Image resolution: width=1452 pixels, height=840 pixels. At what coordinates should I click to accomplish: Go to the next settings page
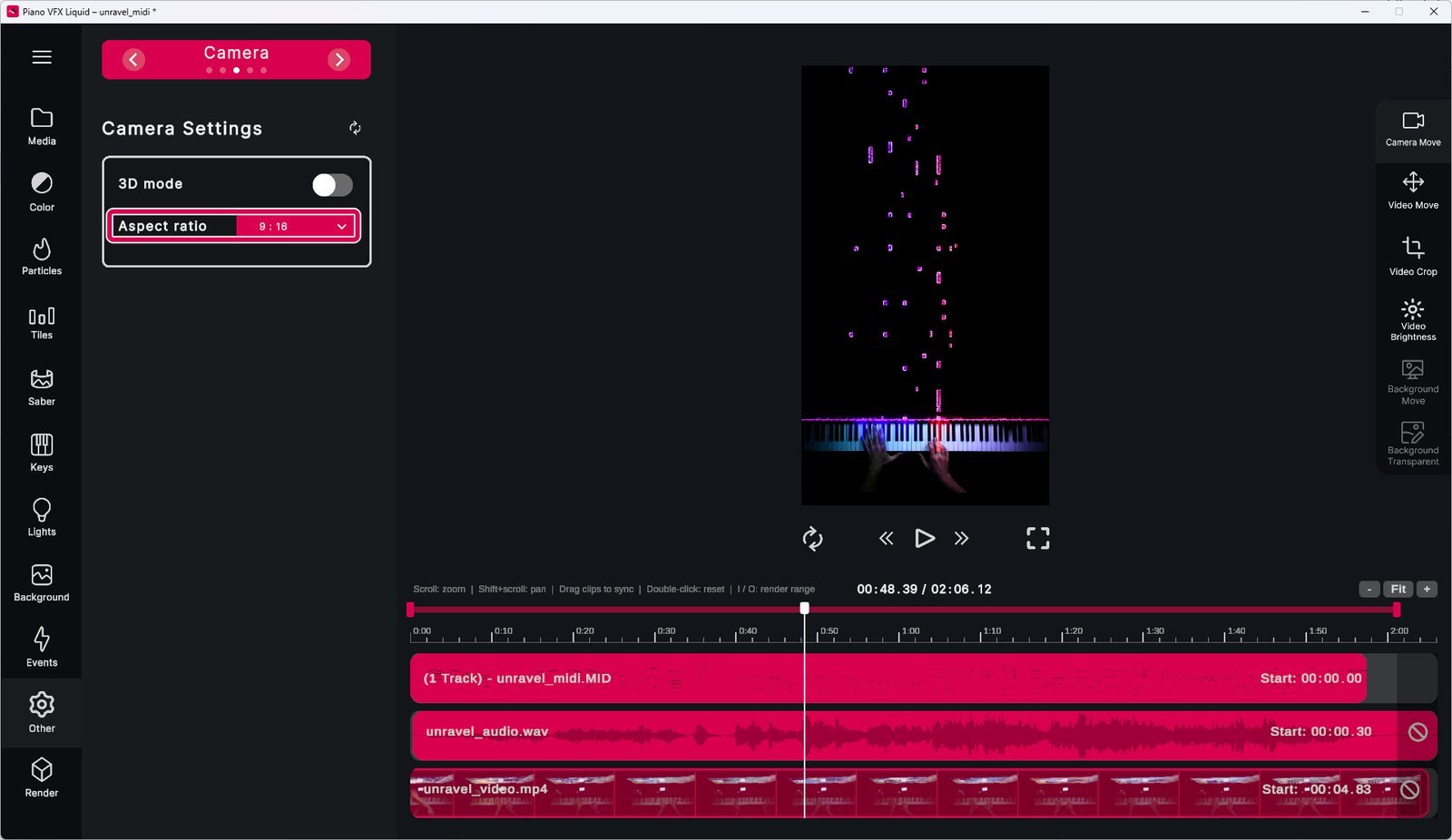click(x=339, y=60)
